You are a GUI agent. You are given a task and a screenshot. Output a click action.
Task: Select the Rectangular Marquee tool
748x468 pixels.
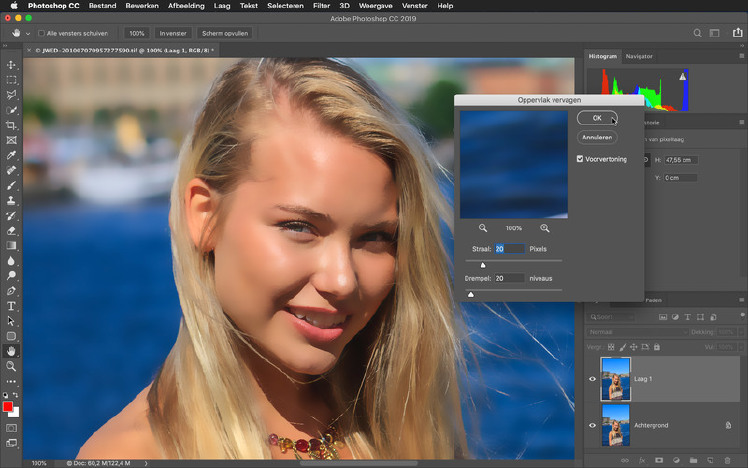11,80
